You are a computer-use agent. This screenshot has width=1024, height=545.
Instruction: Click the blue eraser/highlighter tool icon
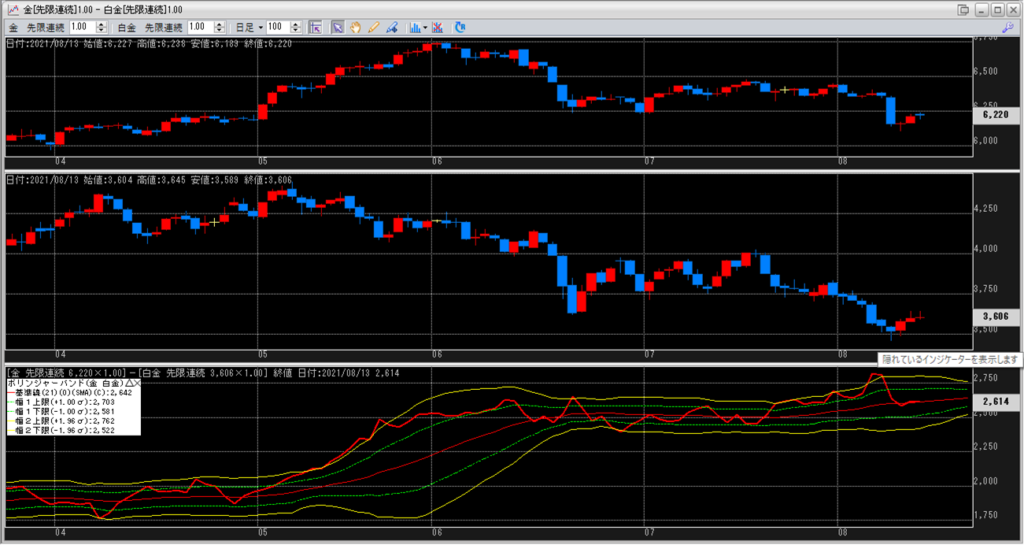click(391, 26)
